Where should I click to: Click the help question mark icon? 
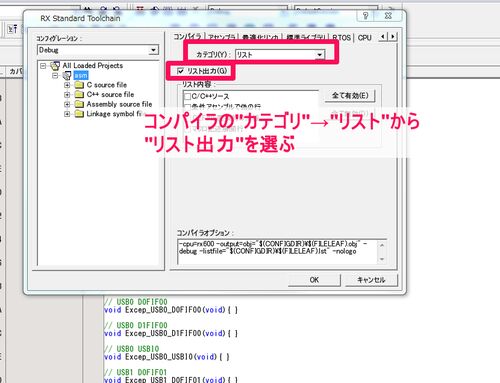tap(366, 15)
